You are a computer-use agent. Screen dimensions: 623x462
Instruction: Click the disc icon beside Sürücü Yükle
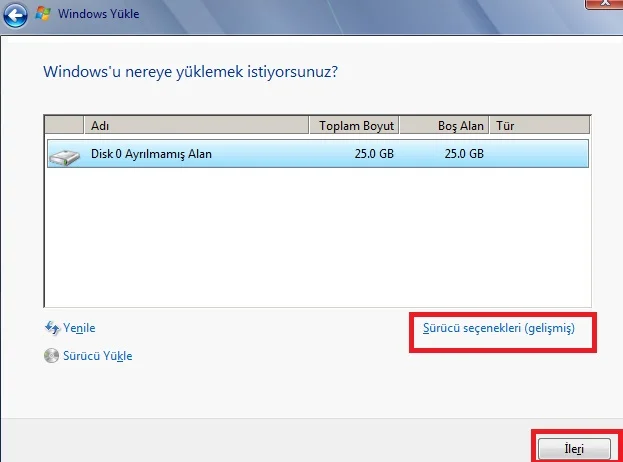52,355
